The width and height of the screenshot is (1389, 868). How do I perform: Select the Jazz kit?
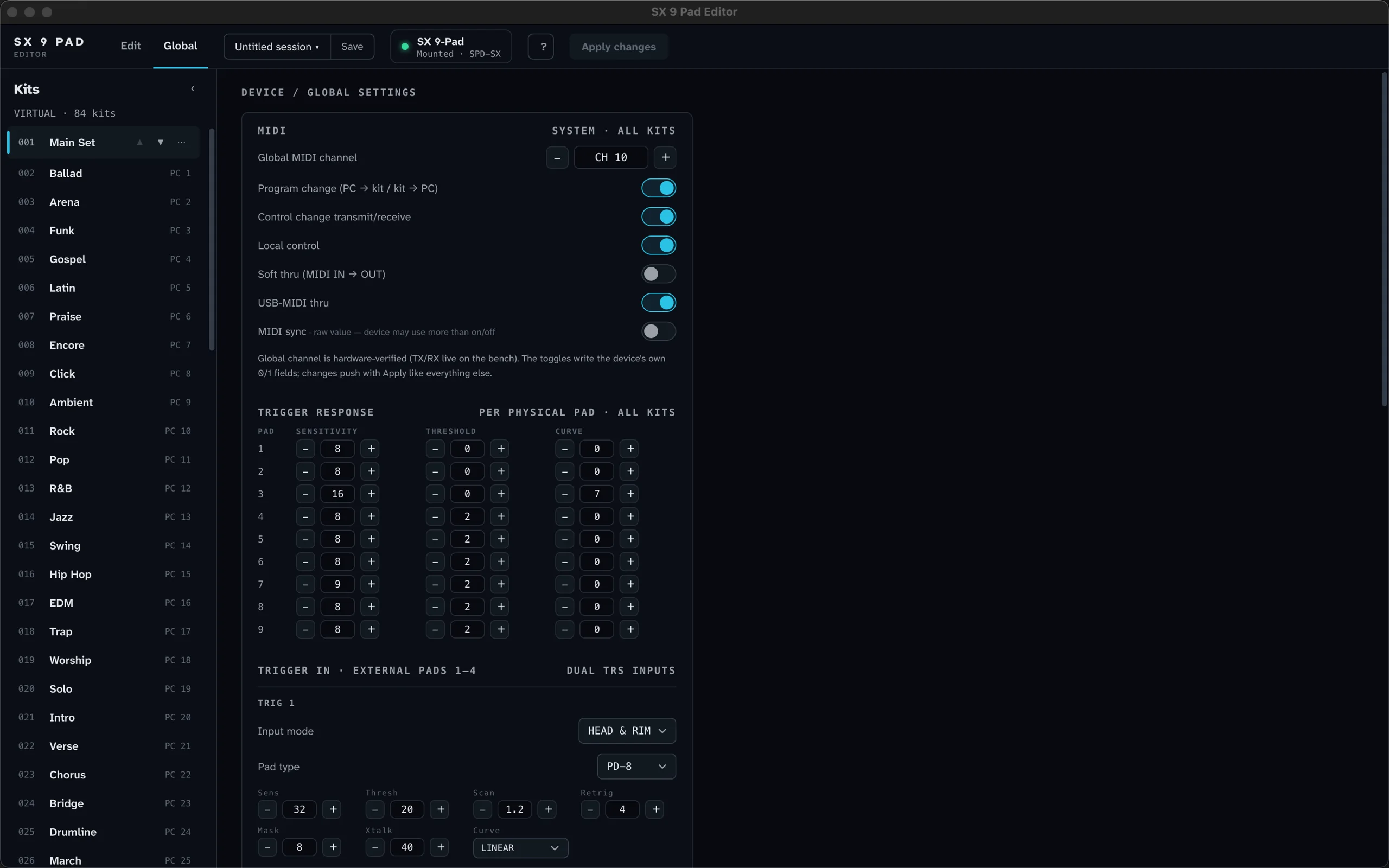103,516
